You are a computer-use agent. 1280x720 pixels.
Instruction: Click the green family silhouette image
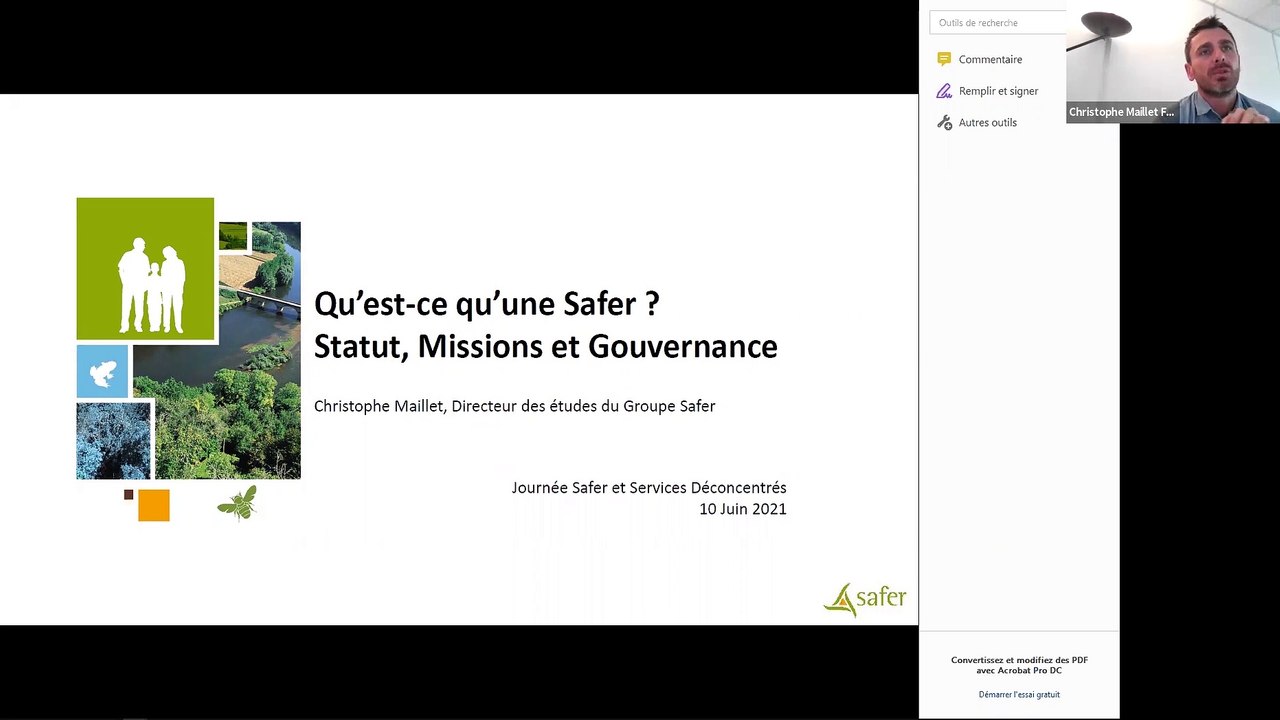pyautogui.click(x=145, y=269)
